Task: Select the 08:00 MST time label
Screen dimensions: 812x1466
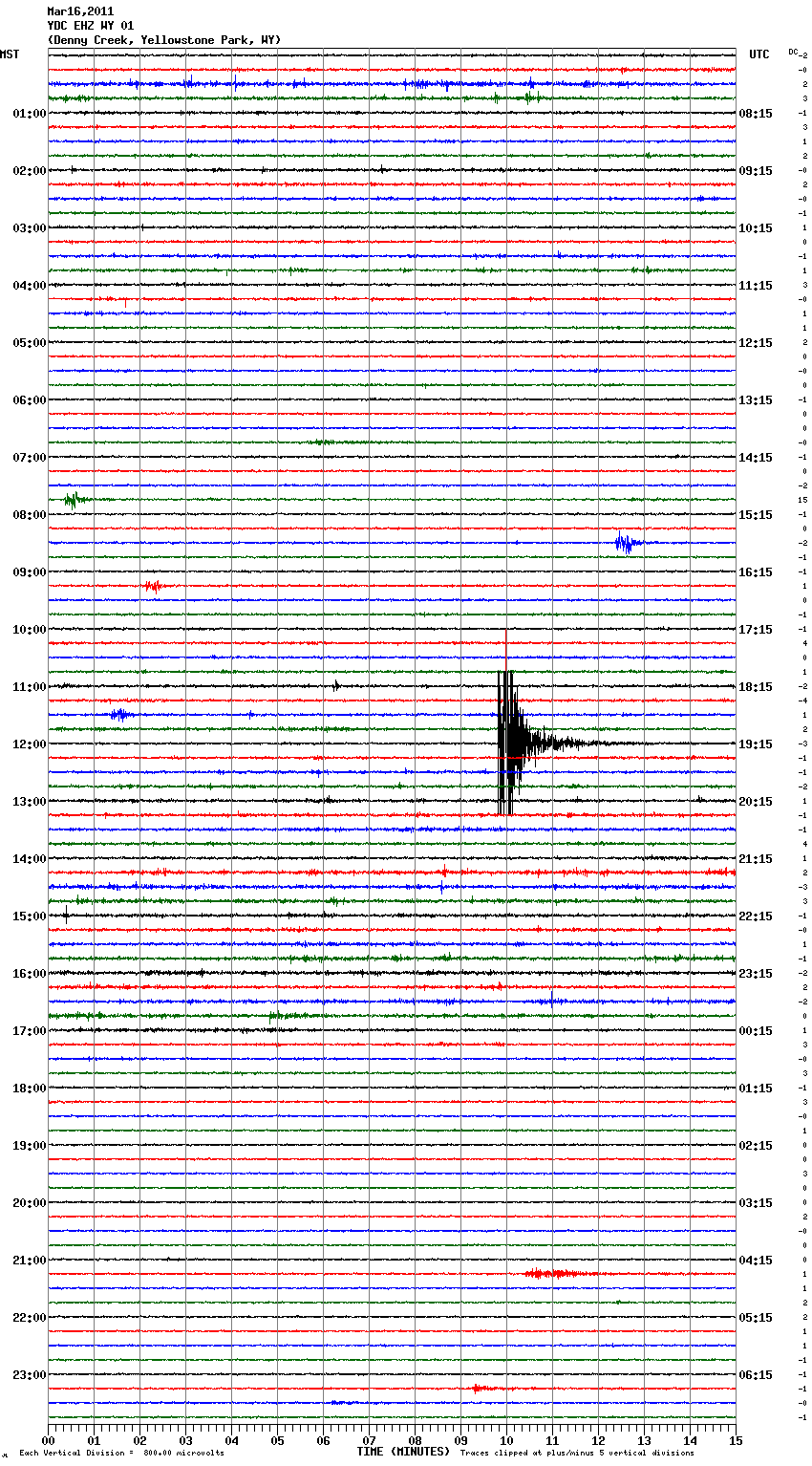Action: [30, 515]
